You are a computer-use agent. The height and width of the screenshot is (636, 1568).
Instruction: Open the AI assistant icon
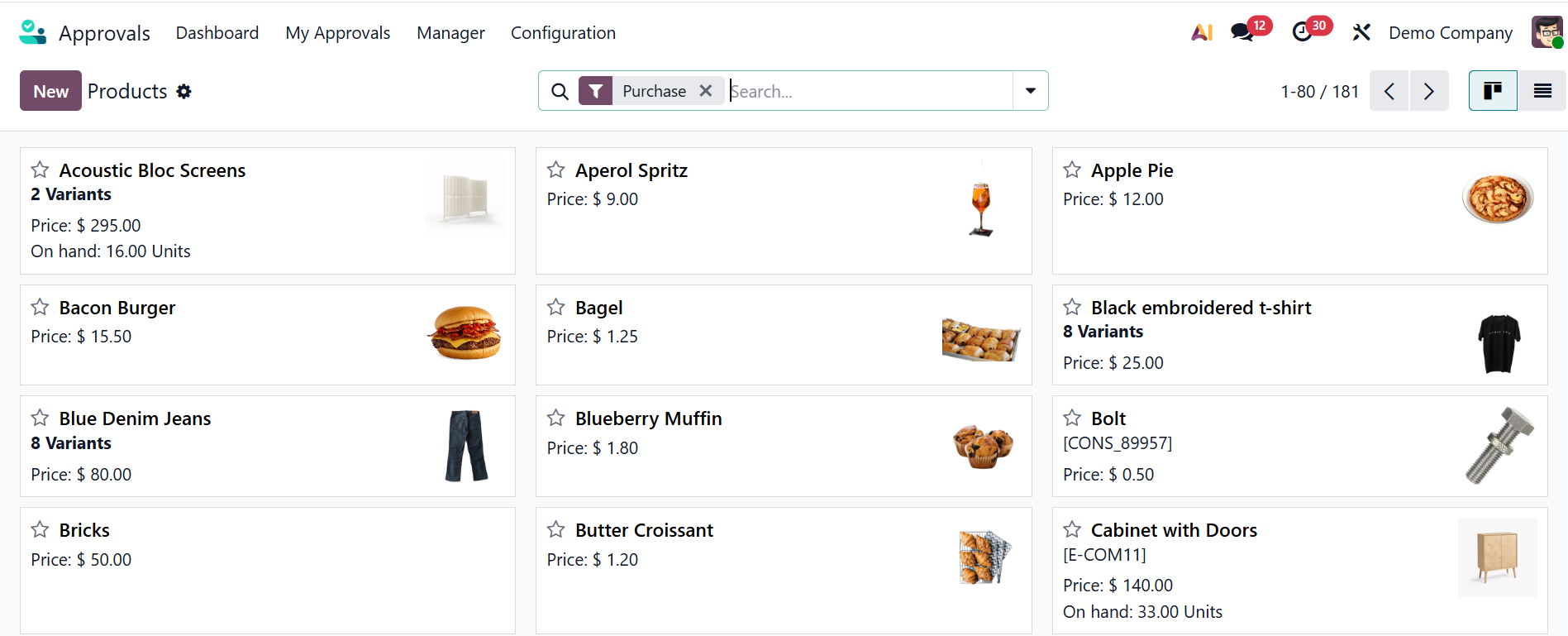(1202, 32)
